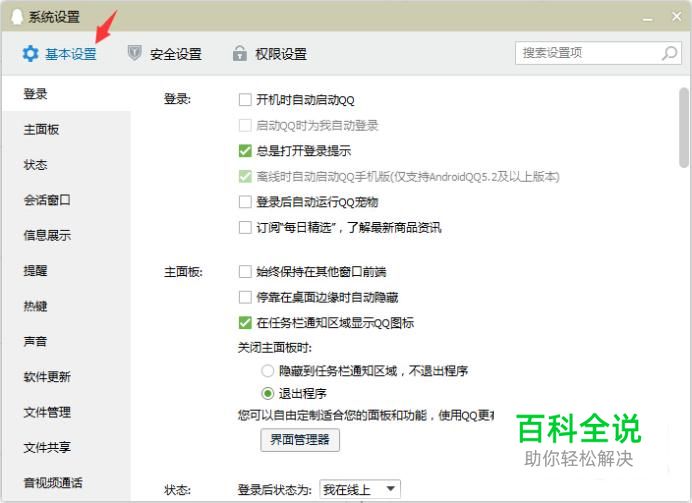The image size is (692, 503).
Task: Switch to the 安全设置 tab
Action: (x=165, y=54)
